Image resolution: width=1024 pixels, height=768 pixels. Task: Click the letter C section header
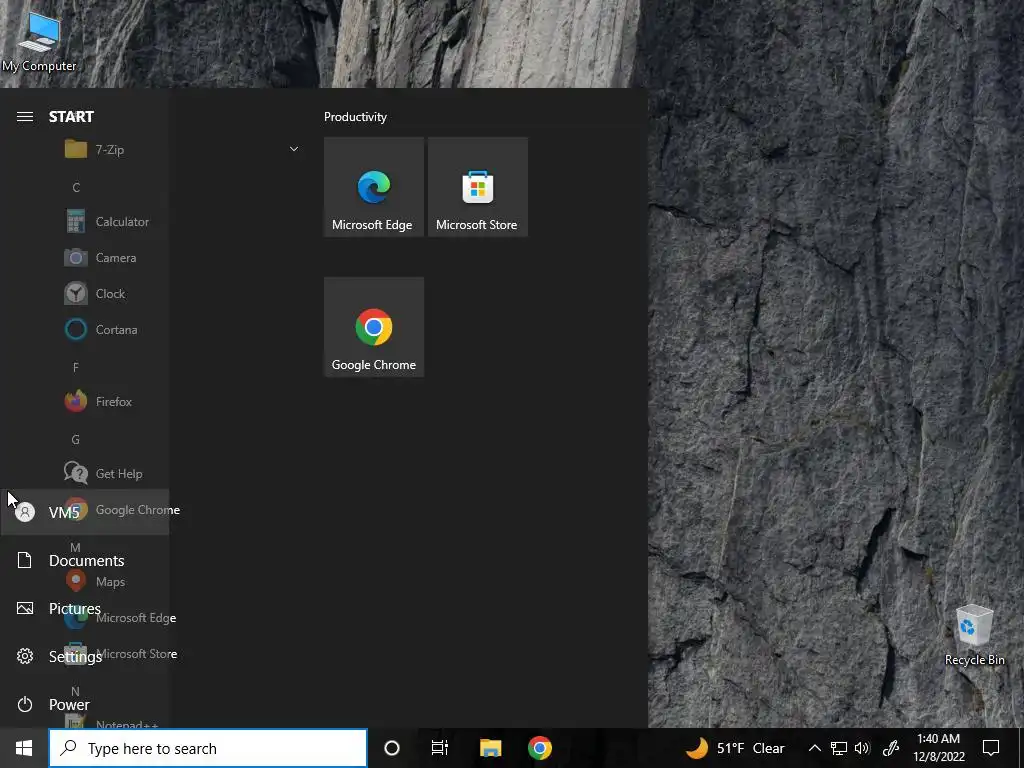(x=76, y=187)
